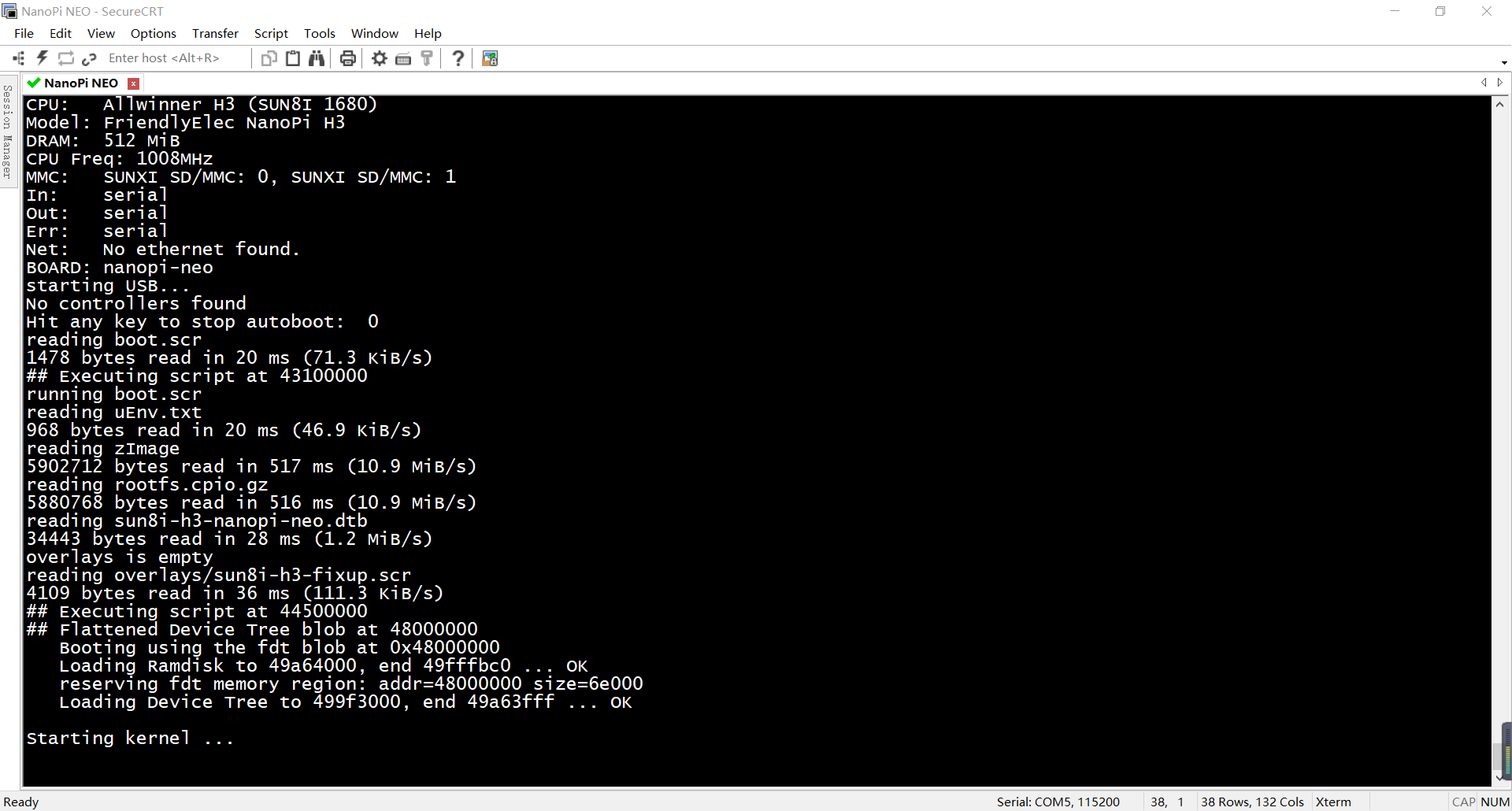Screen dimensions: 1512x811
Task: Click the right tab-scroll arrow
Action: pyautogui.click(x=1500, y=83)
